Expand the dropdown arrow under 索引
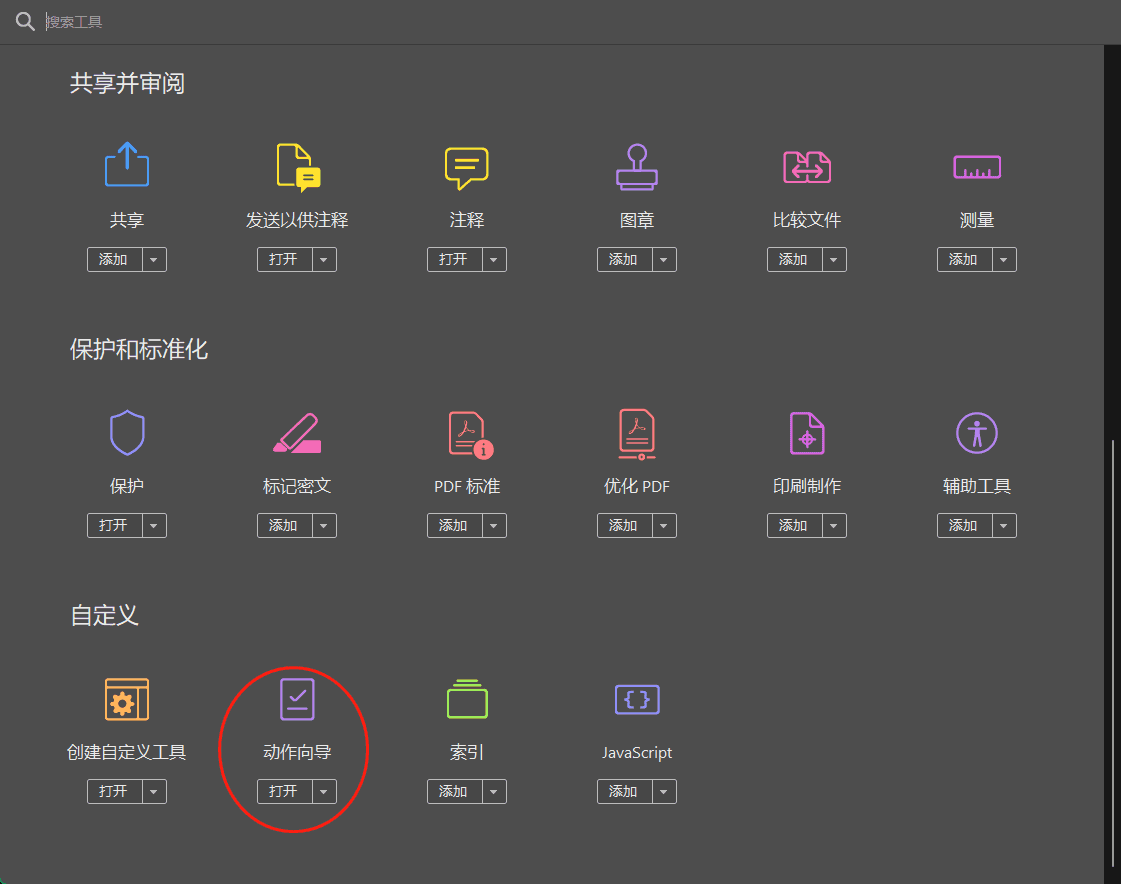The image size is (1121, 884). point(493,792)
